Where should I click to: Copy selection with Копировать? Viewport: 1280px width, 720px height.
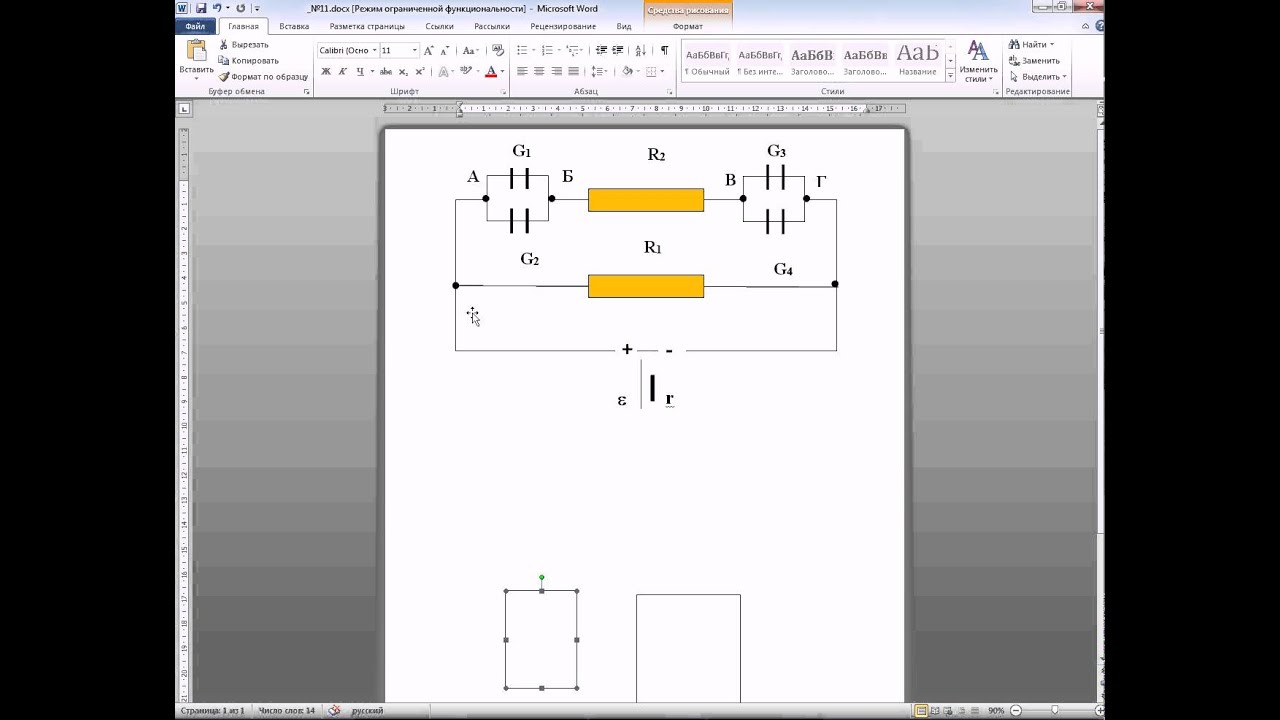(x=248, y=60)
